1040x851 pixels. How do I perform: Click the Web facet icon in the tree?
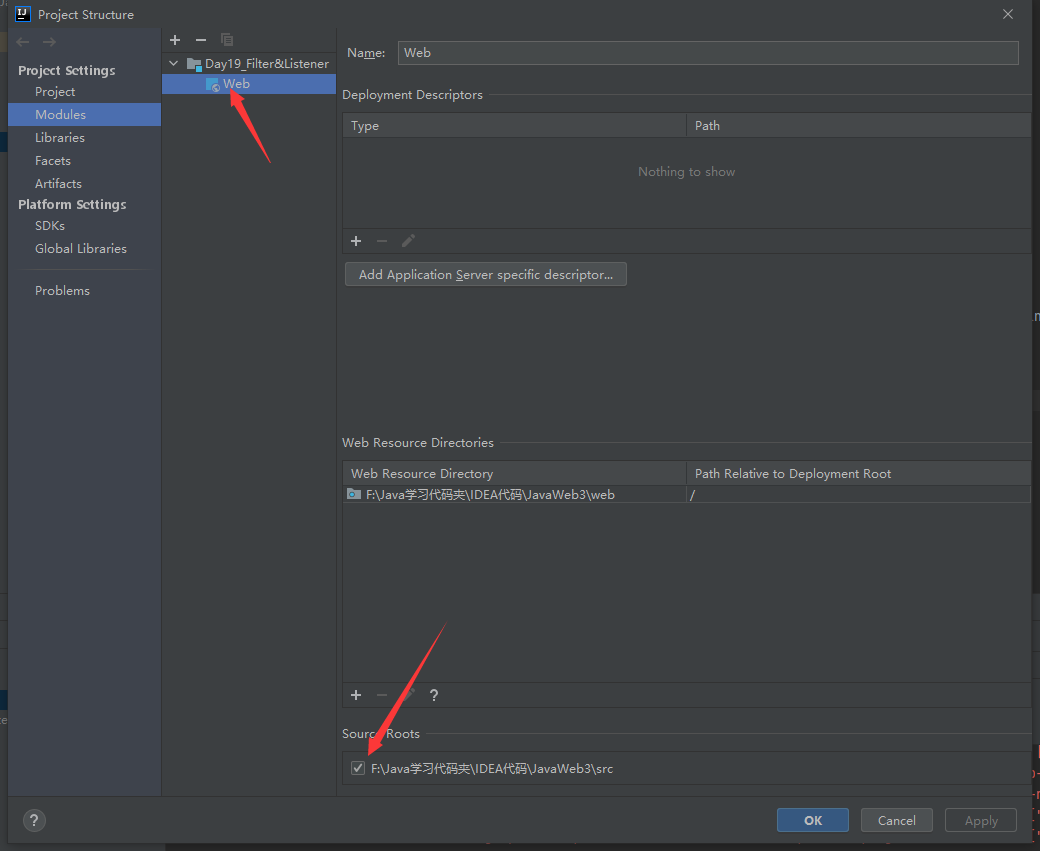tap(212, 84)
